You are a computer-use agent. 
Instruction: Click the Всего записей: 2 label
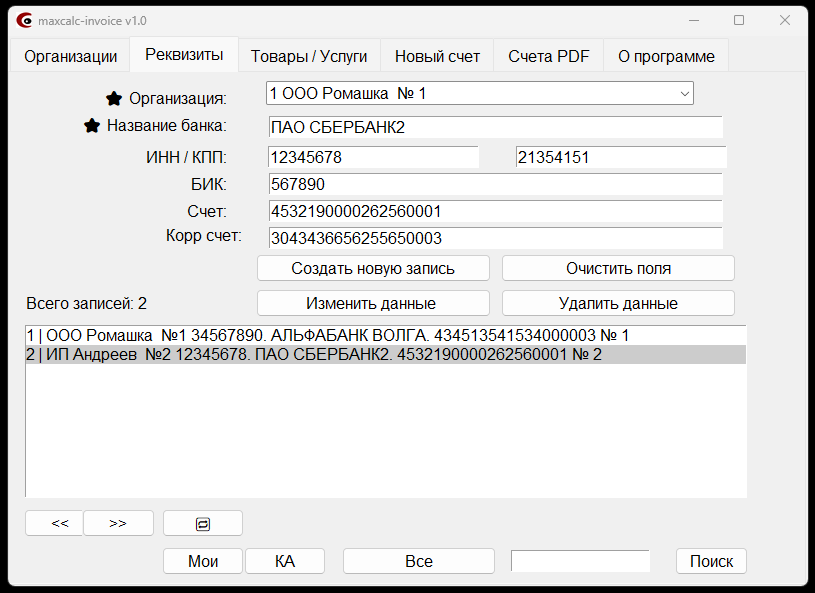pyautogui.click(x=86, y=304)
